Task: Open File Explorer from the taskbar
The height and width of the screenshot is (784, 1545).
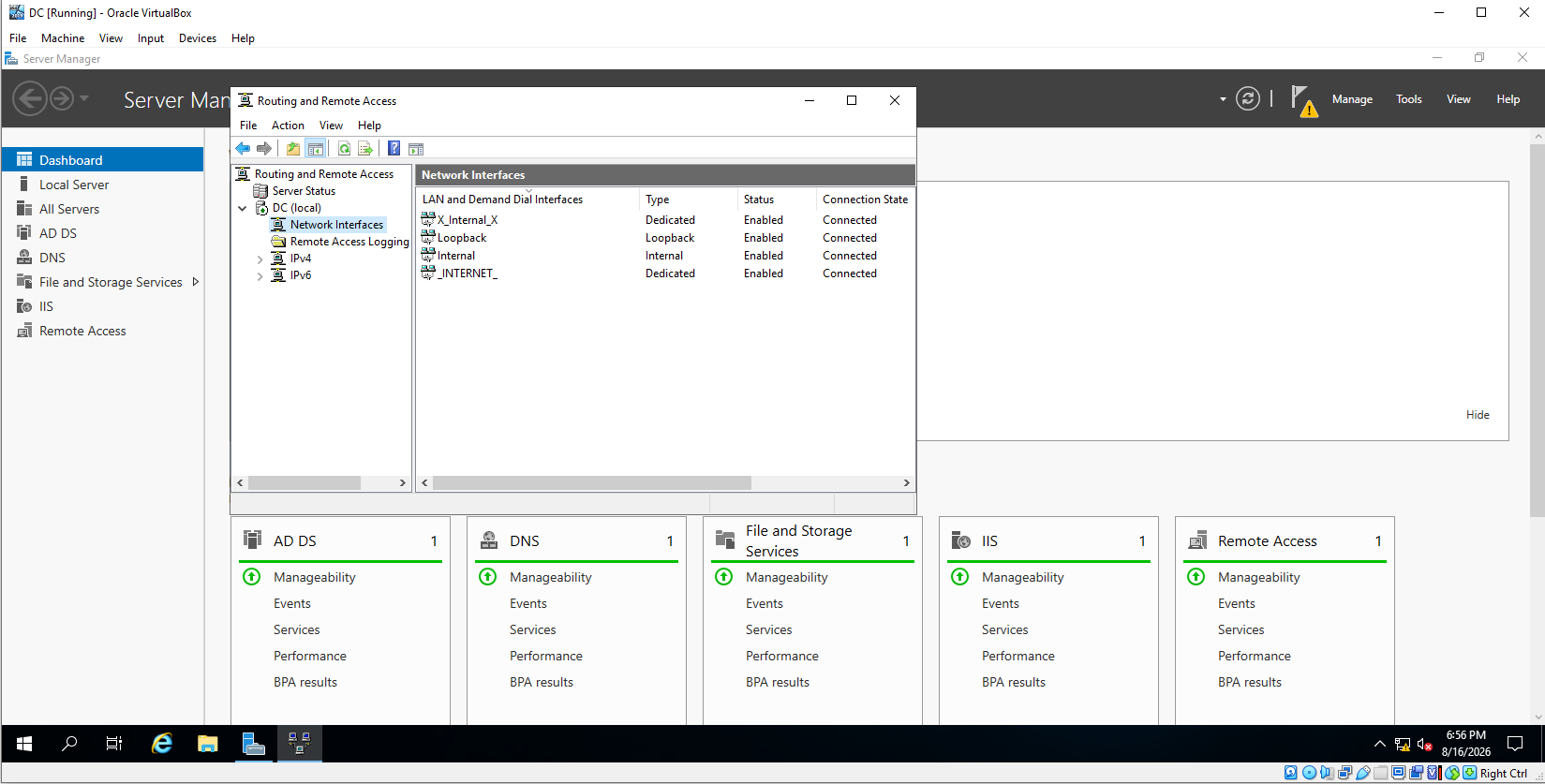Action: [207, 744]
